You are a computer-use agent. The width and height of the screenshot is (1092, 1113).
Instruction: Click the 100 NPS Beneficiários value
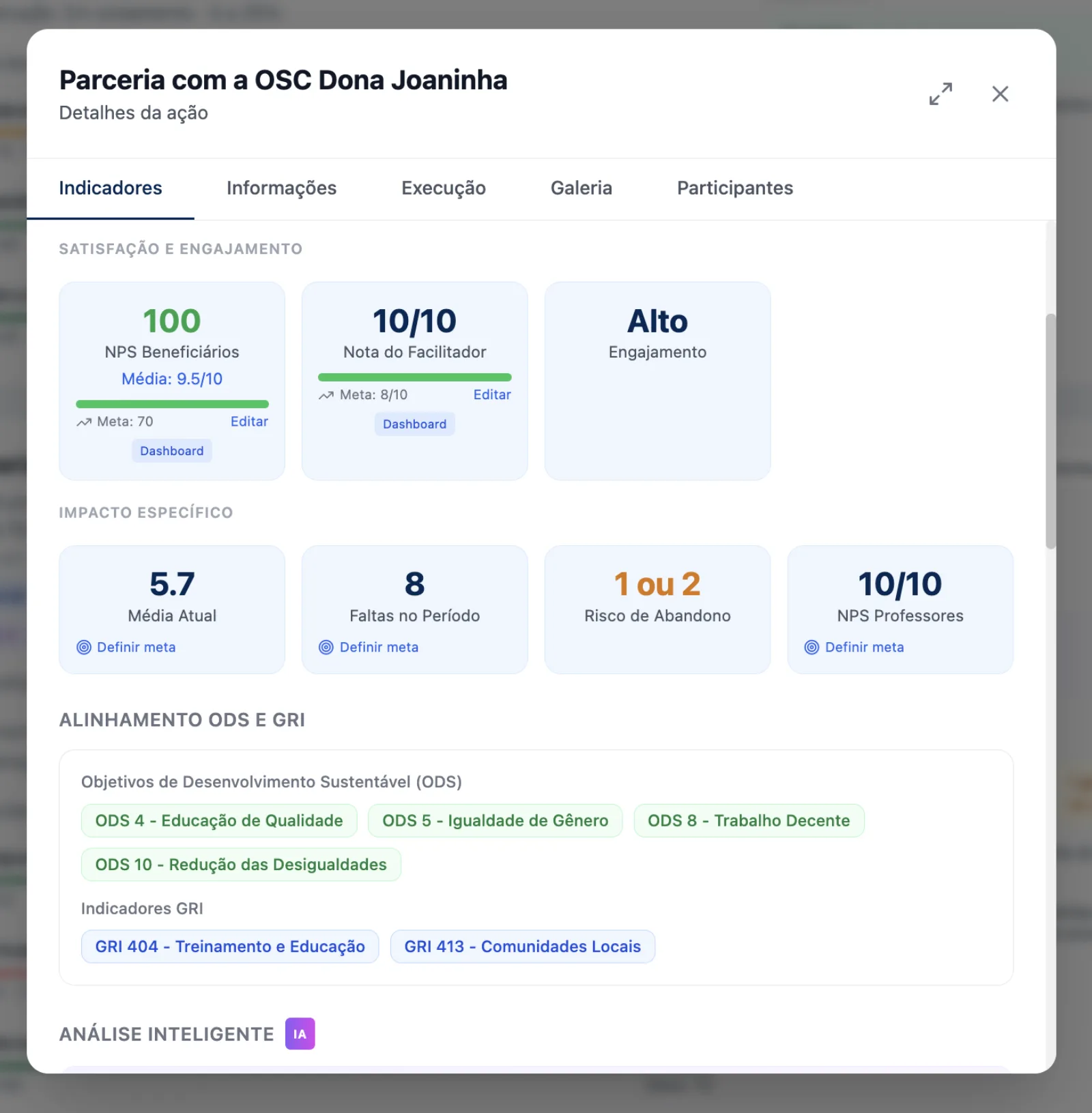click(x=172, y=321)
